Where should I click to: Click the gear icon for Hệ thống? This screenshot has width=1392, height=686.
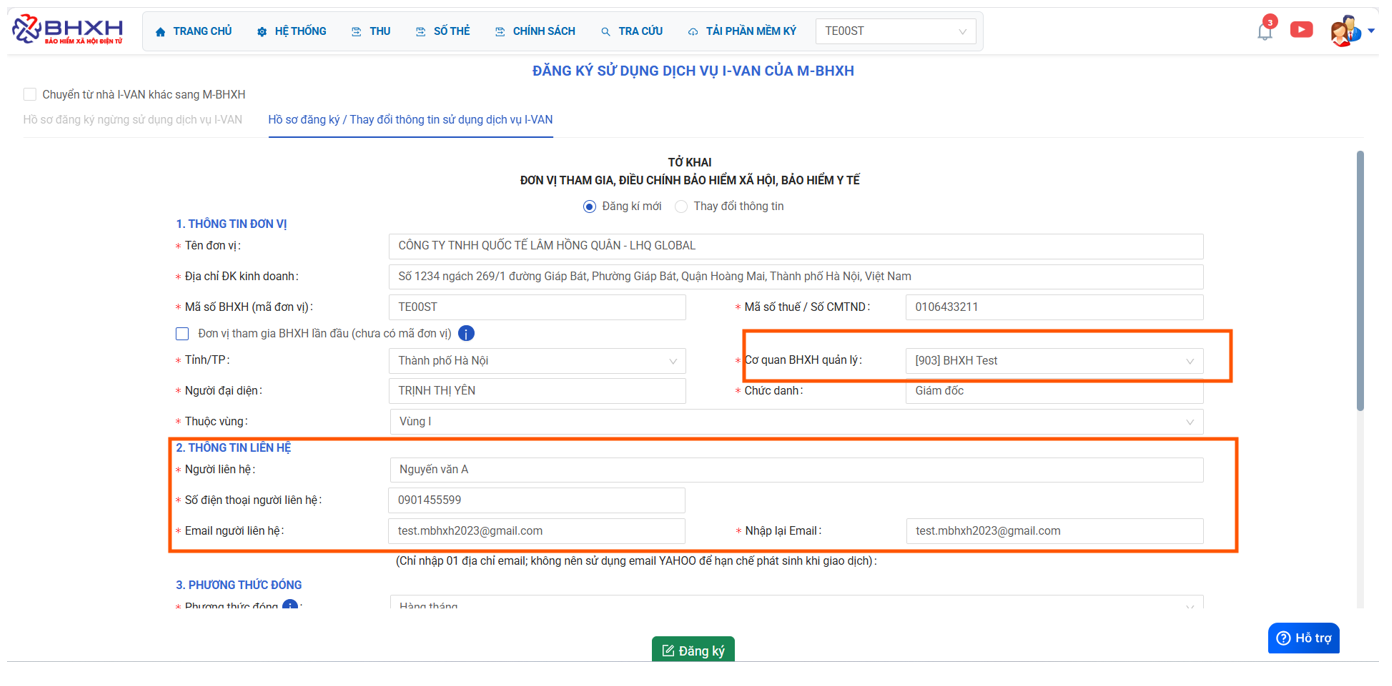pos(262,32)
